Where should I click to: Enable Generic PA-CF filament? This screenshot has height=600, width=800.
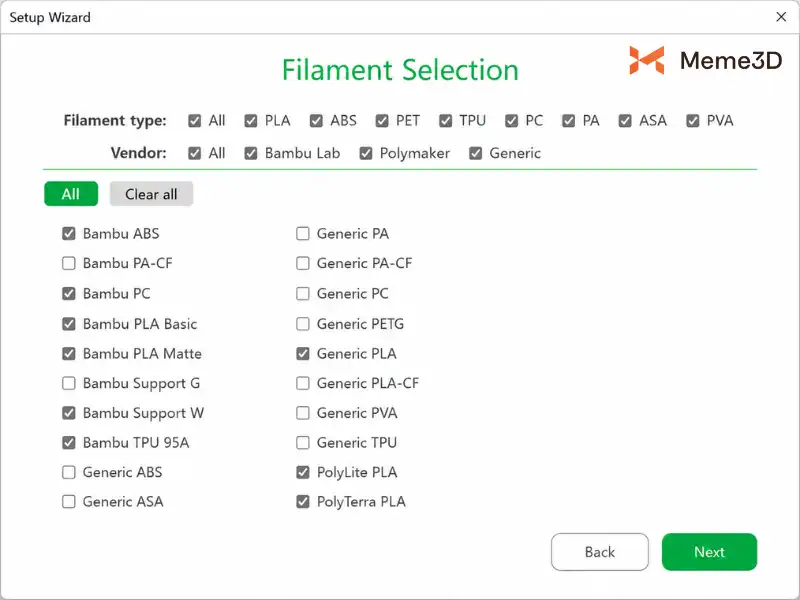pos(303,263)
